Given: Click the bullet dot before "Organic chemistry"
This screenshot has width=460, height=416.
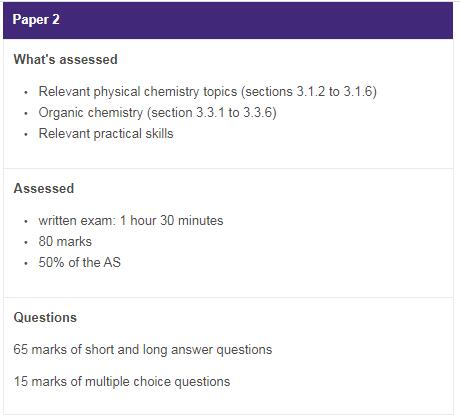Looking at the screenshot, I should [x=26, y=114].
